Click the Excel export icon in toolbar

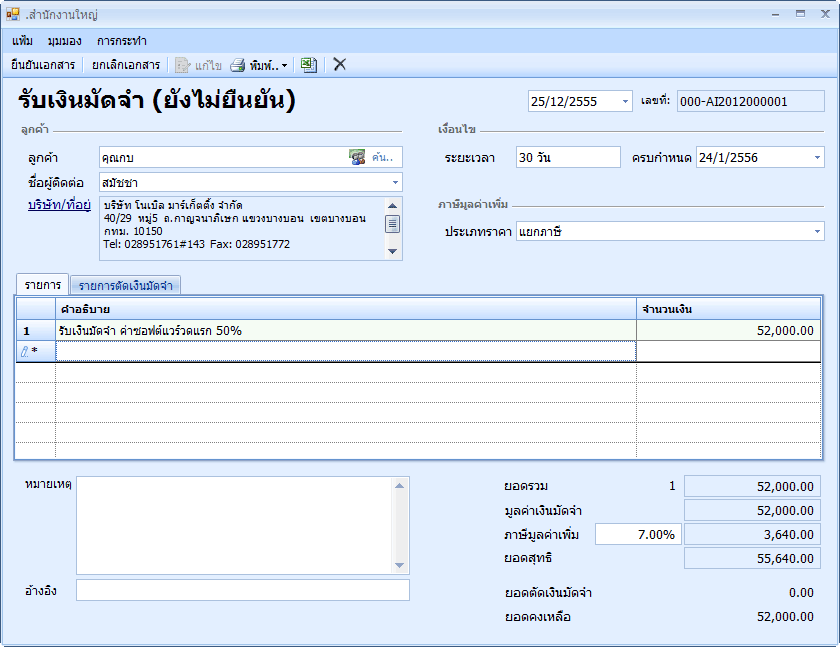pyautogui.click(x=309, y=65)
